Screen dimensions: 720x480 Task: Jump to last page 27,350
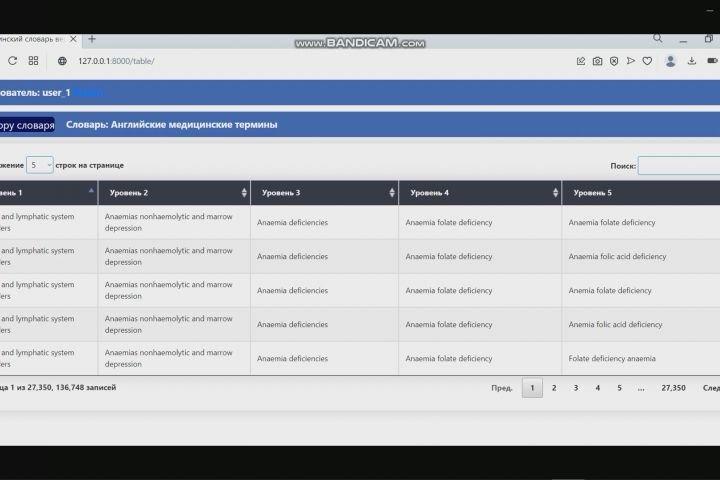(x=673, y=388)
